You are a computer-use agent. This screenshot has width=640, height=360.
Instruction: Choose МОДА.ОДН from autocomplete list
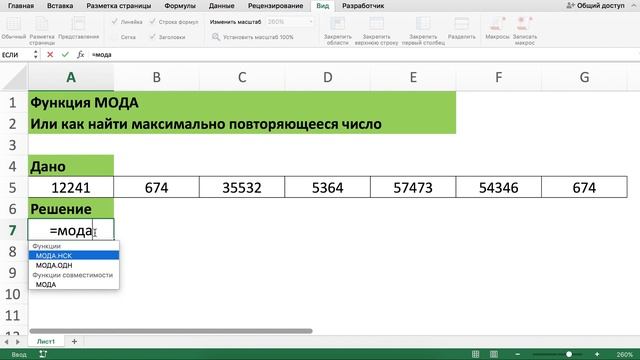tap(74, 265)
